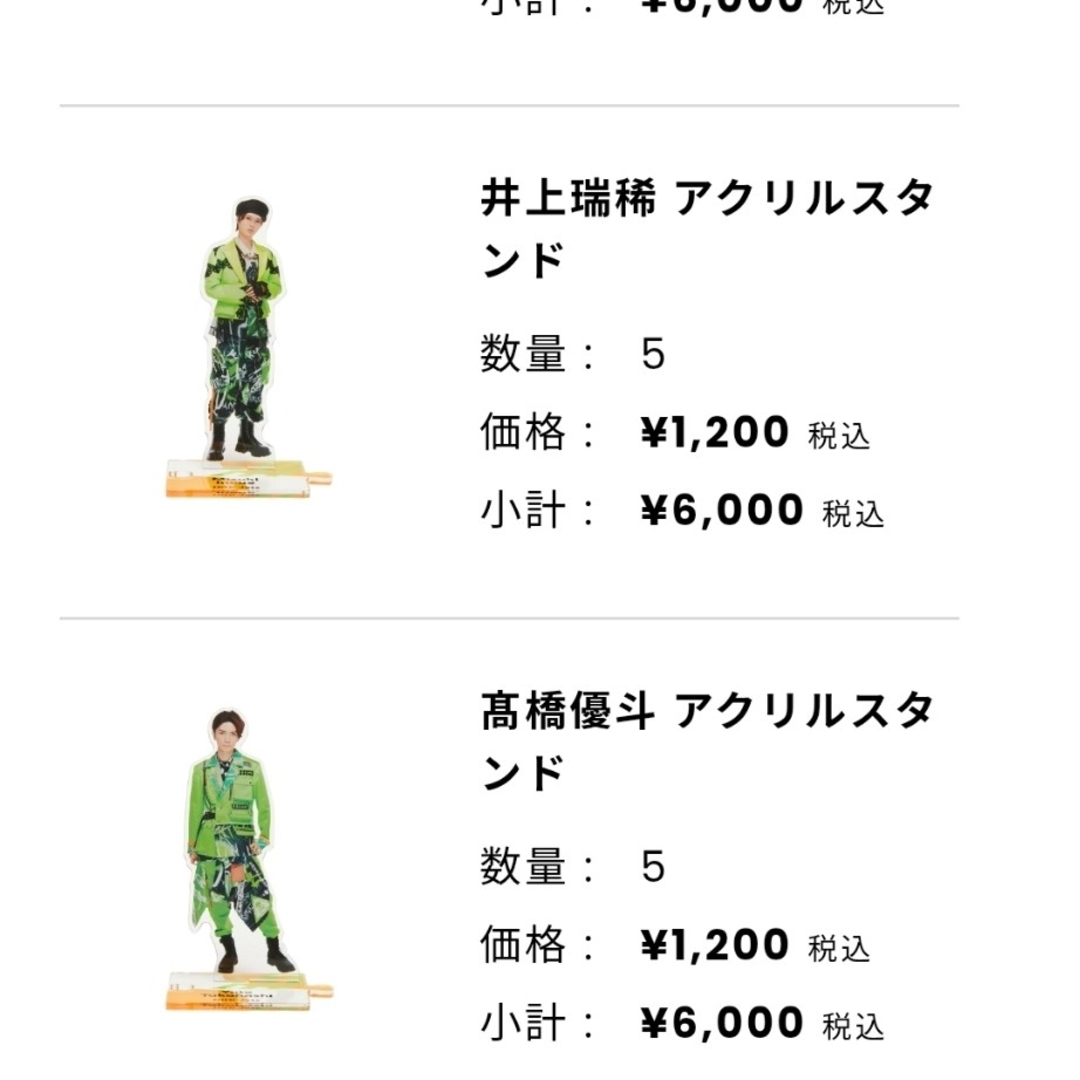The image size is (1080, 1080).
Task: Click the 小計 label under 井上瑞稀 item
Action: click(523, 511)
